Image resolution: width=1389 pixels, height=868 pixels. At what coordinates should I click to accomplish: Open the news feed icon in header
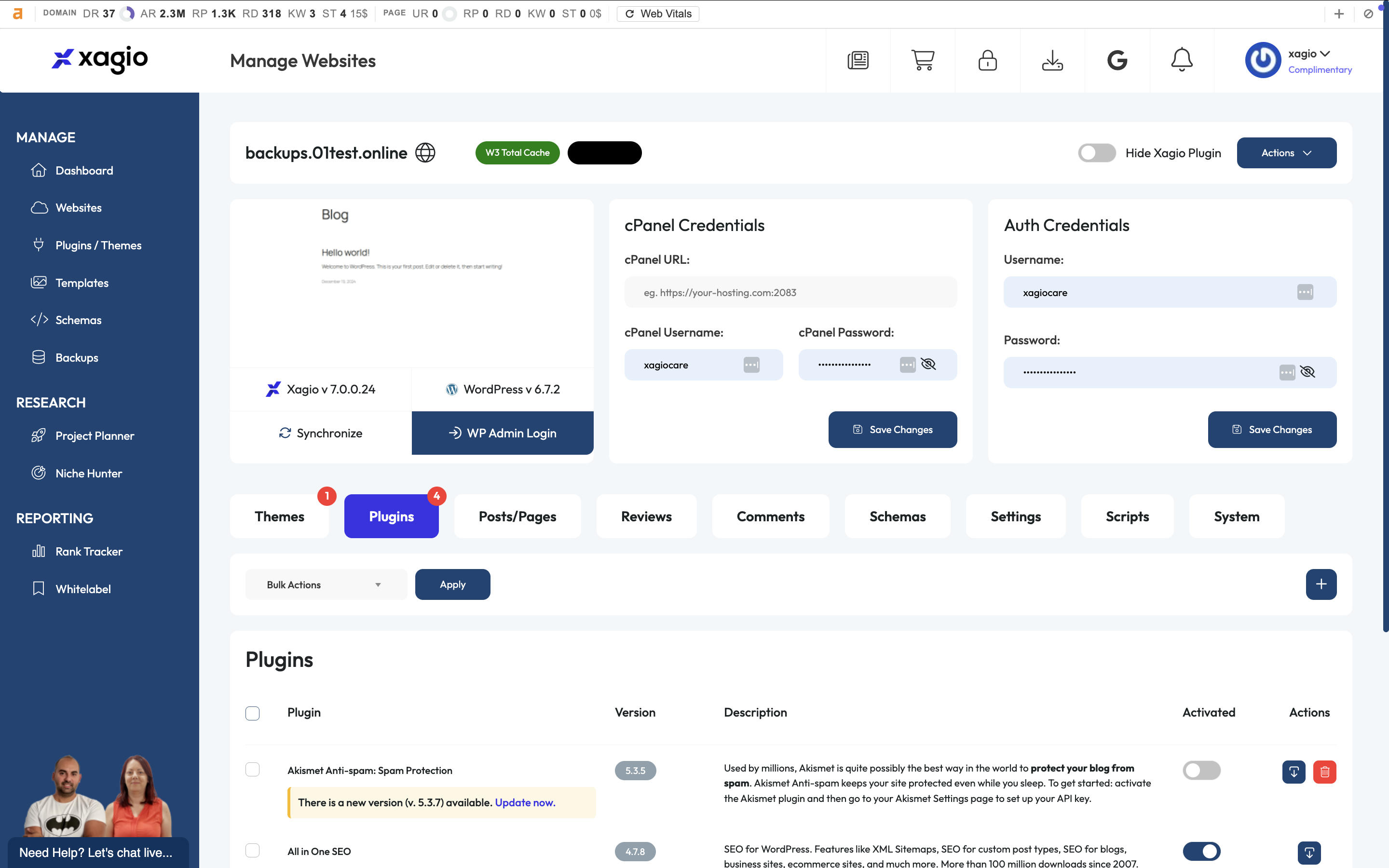click(858, 60)
